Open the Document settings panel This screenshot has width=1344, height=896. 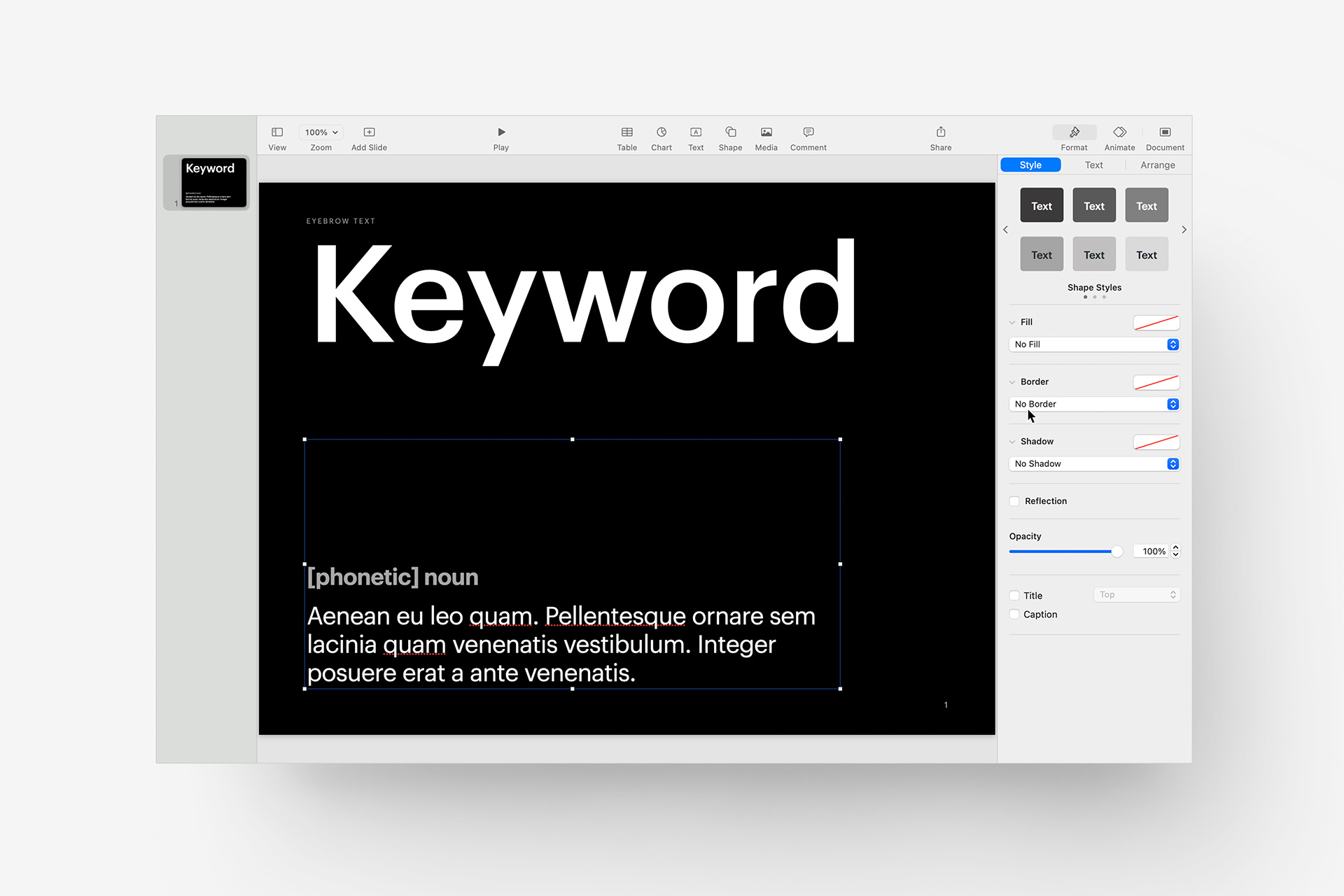tap(1164, 136)
